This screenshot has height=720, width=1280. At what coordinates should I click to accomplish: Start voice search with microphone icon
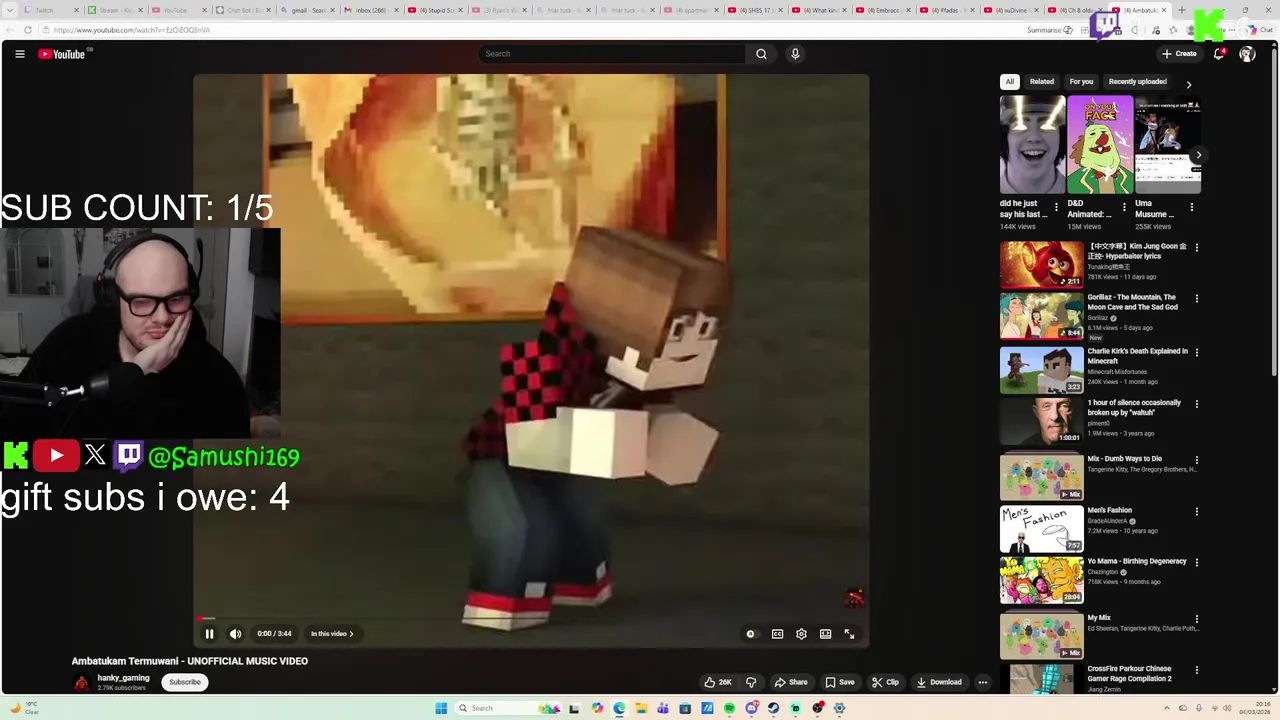795,54
